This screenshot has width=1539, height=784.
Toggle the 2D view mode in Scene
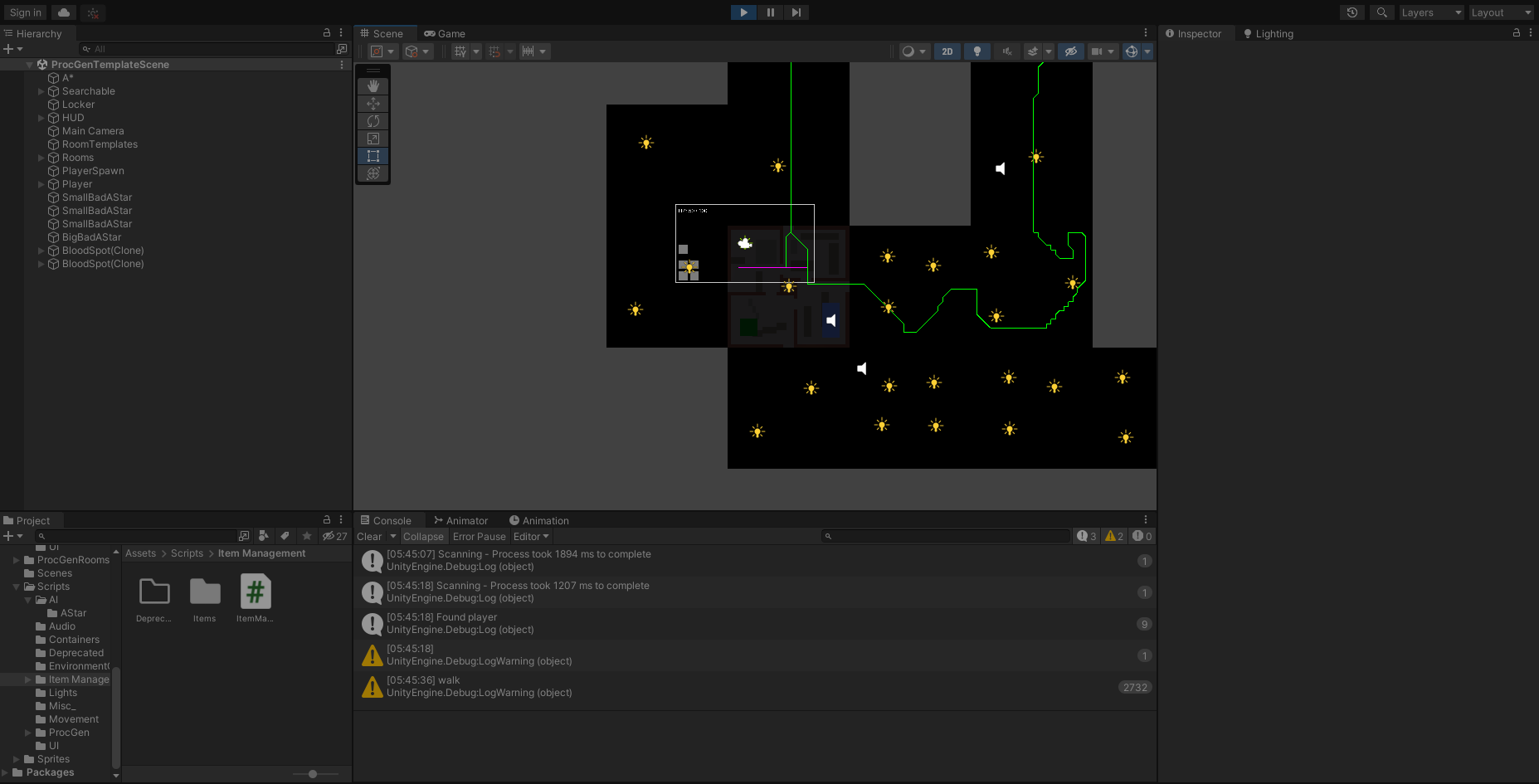[947, 51]
